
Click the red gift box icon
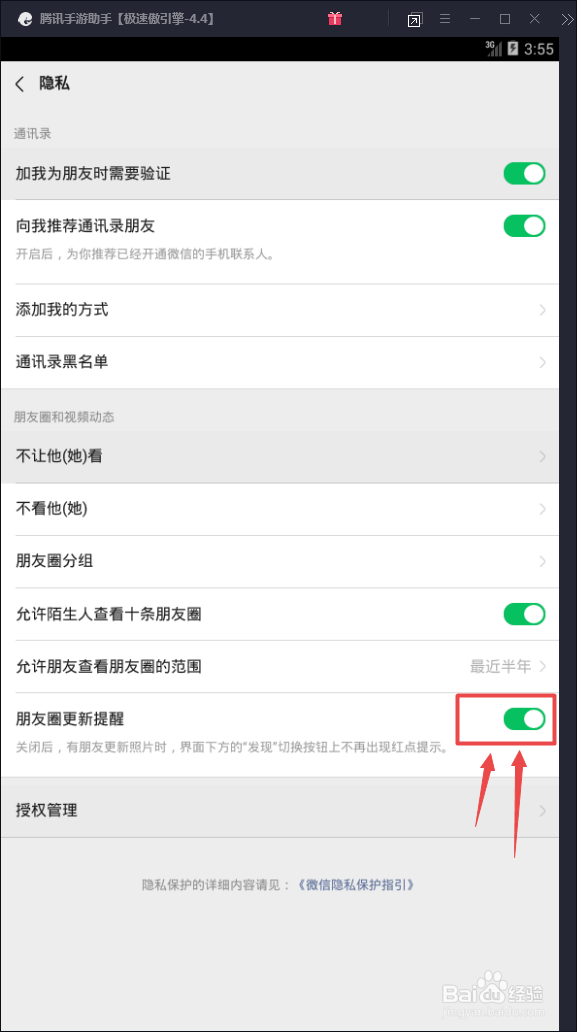tap(335, 18)
